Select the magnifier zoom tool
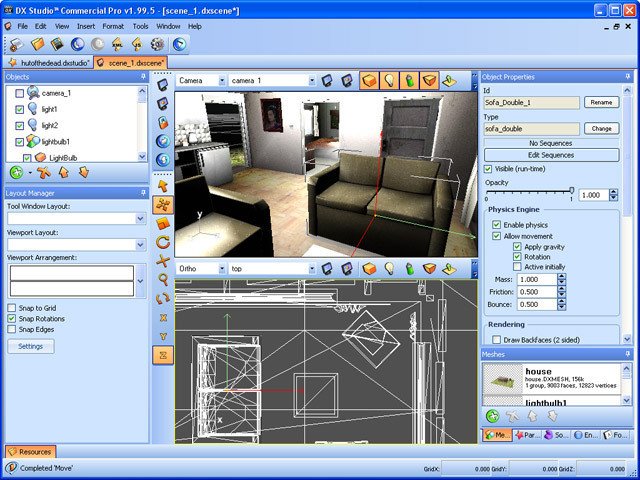Viewport: 640px width, 480px height. pyautogui.click(x=163, y=280)
